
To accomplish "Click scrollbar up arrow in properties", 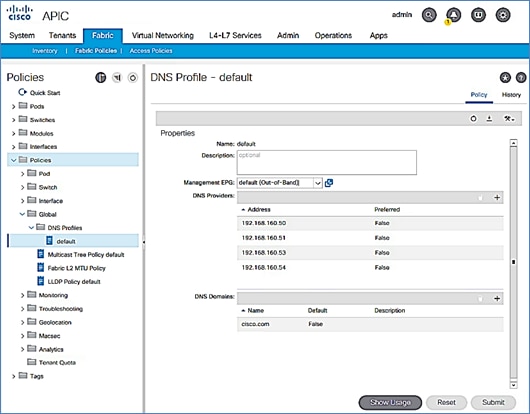I will coord(513,143).
